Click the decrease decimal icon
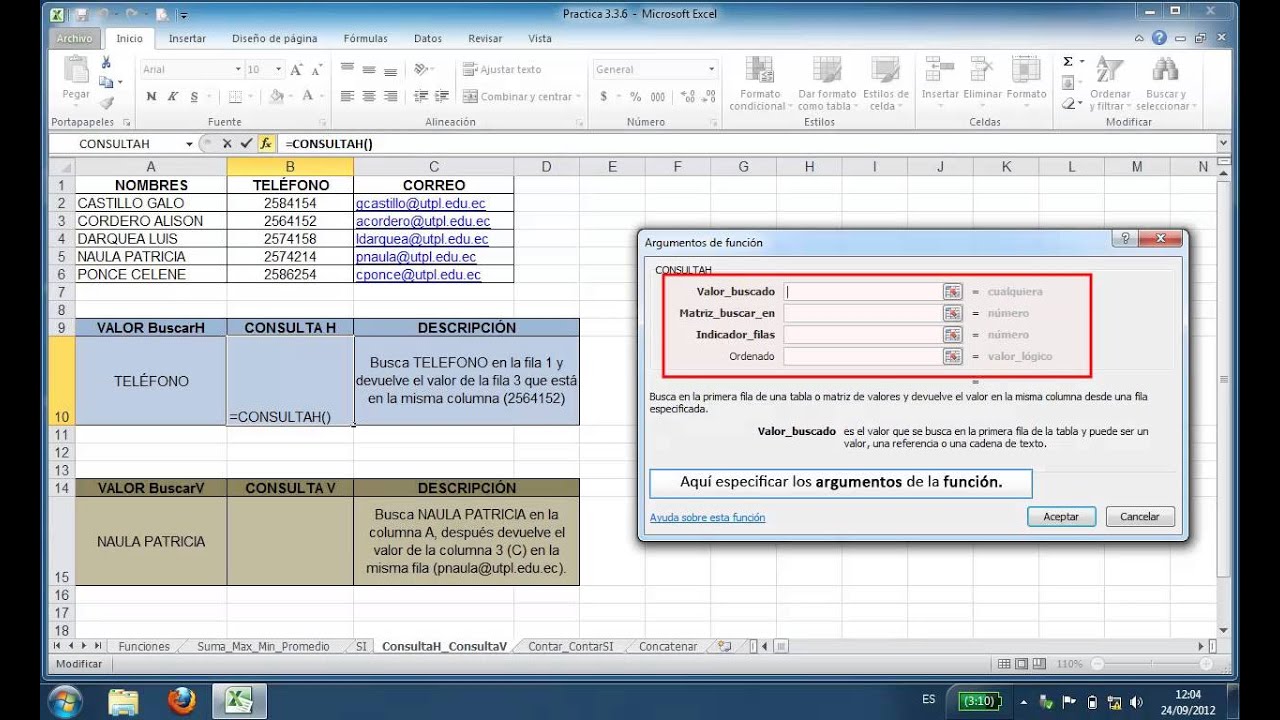This screenshot has width=1280, height=720. click(x=709, y=97)
